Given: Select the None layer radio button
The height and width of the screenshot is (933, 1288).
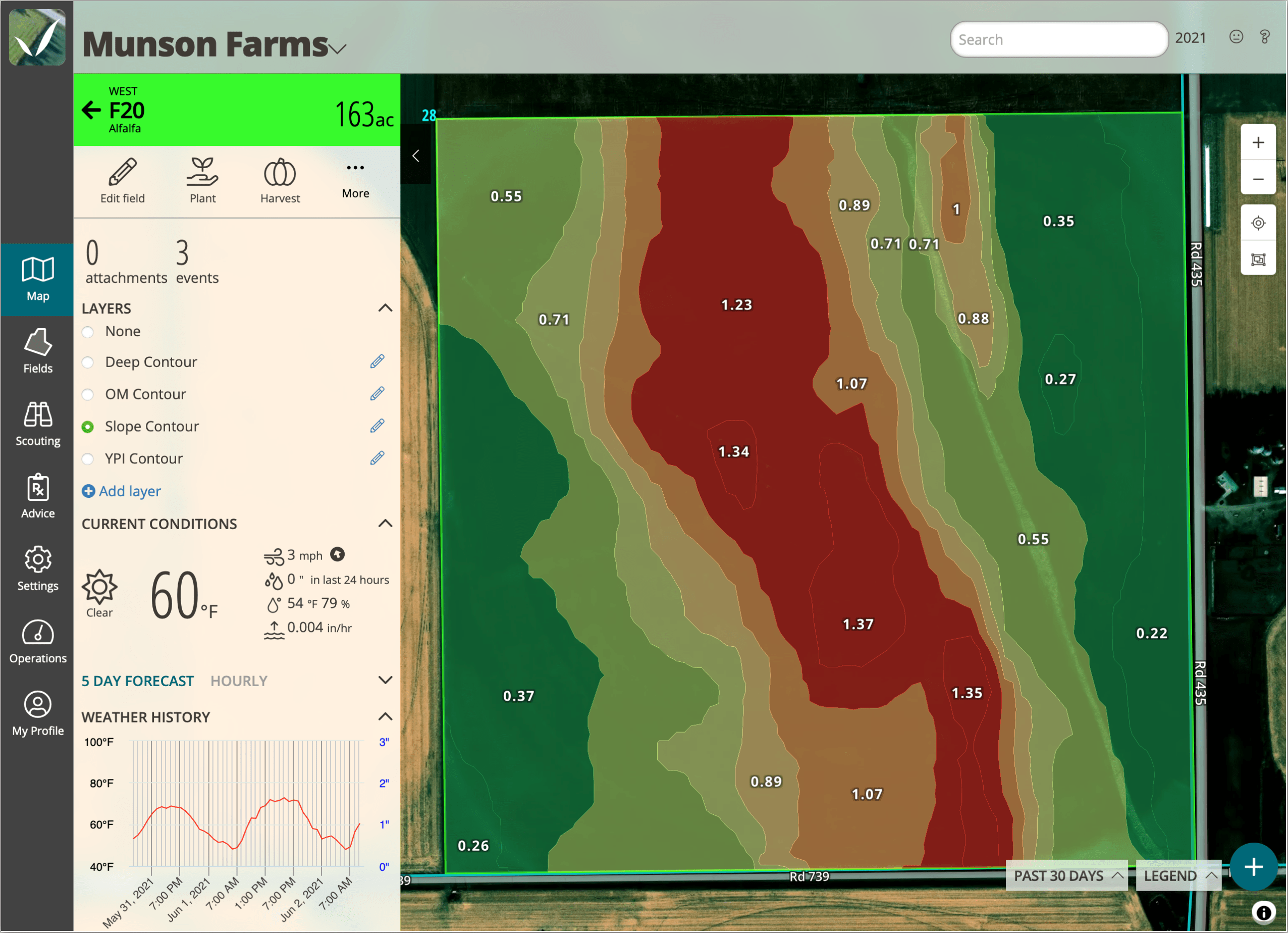Looking at the screenshot, I should [87, 332].
